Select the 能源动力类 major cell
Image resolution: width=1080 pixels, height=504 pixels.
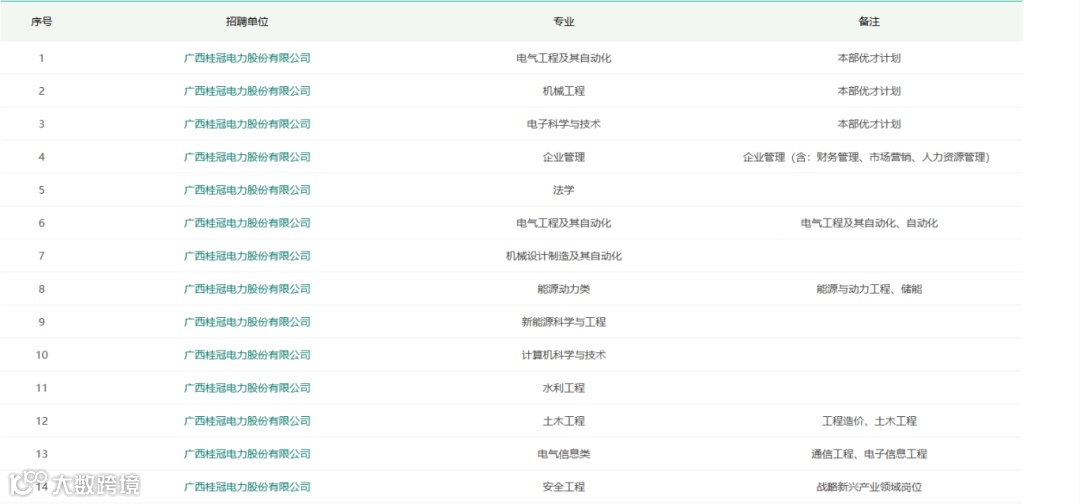pos(563,289)
